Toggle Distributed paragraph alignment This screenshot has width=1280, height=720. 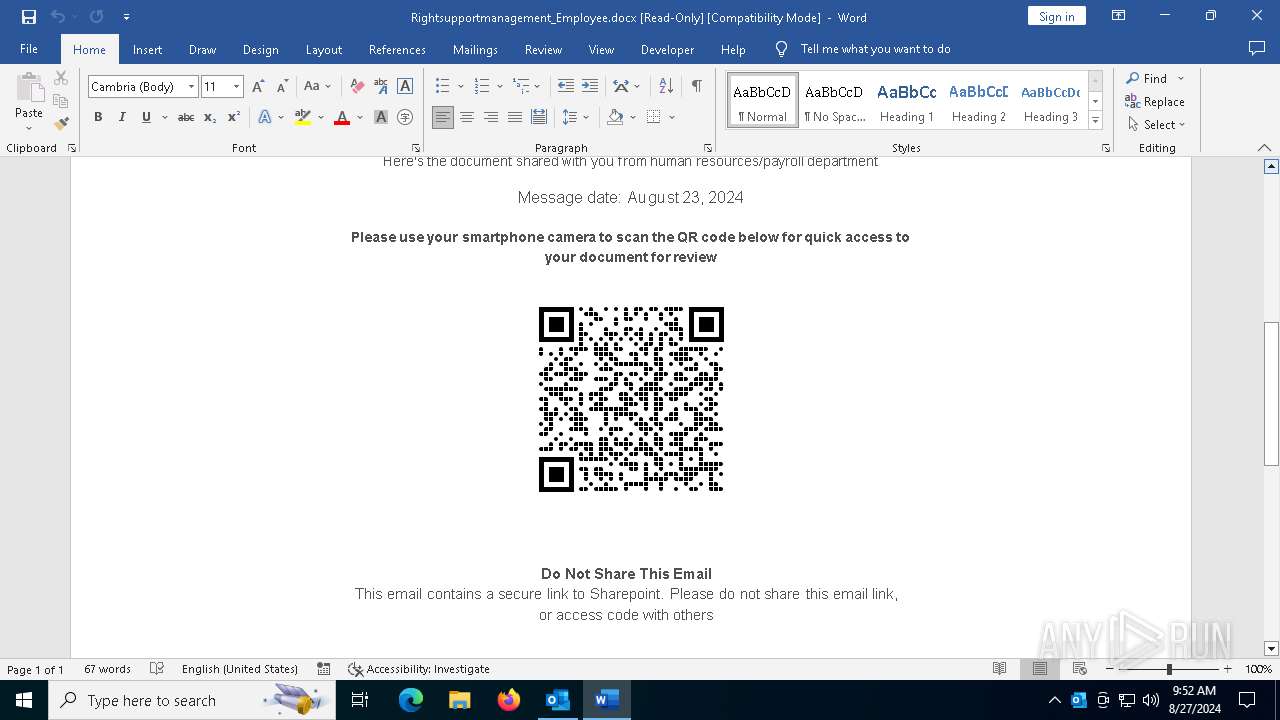(539, 117)
